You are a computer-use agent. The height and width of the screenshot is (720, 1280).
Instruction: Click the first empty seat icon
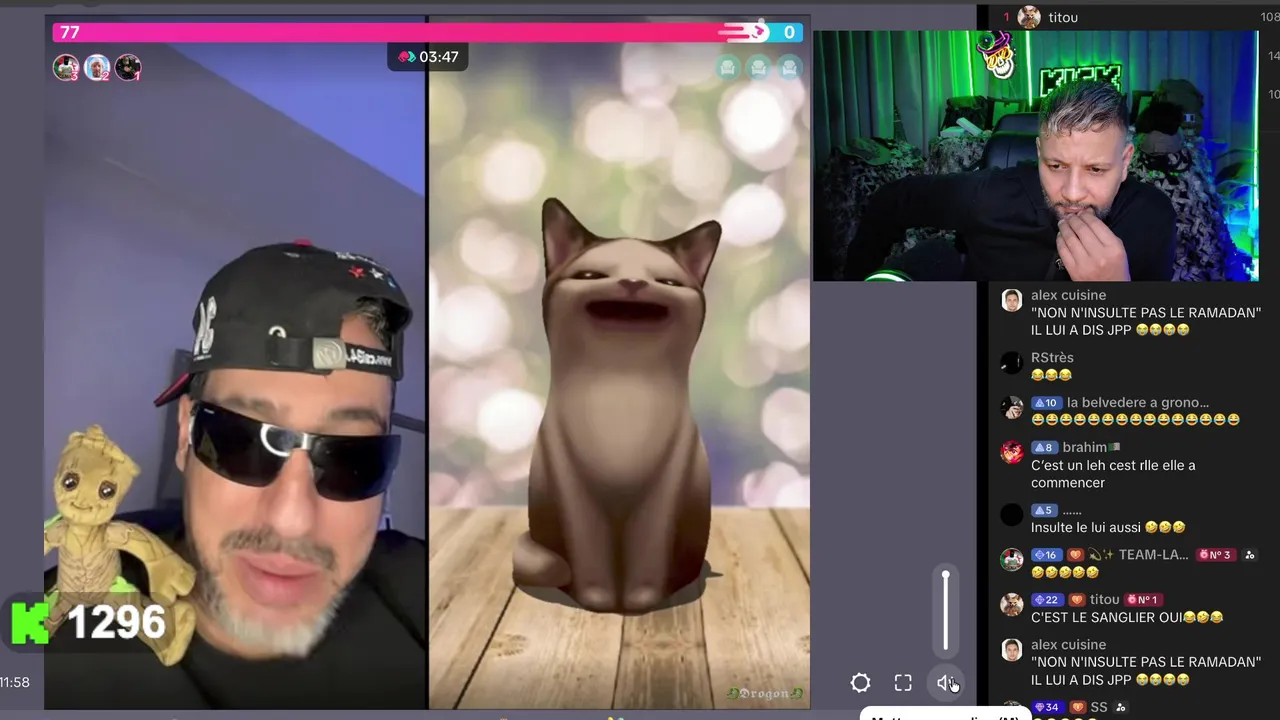(x=727, y=68)
